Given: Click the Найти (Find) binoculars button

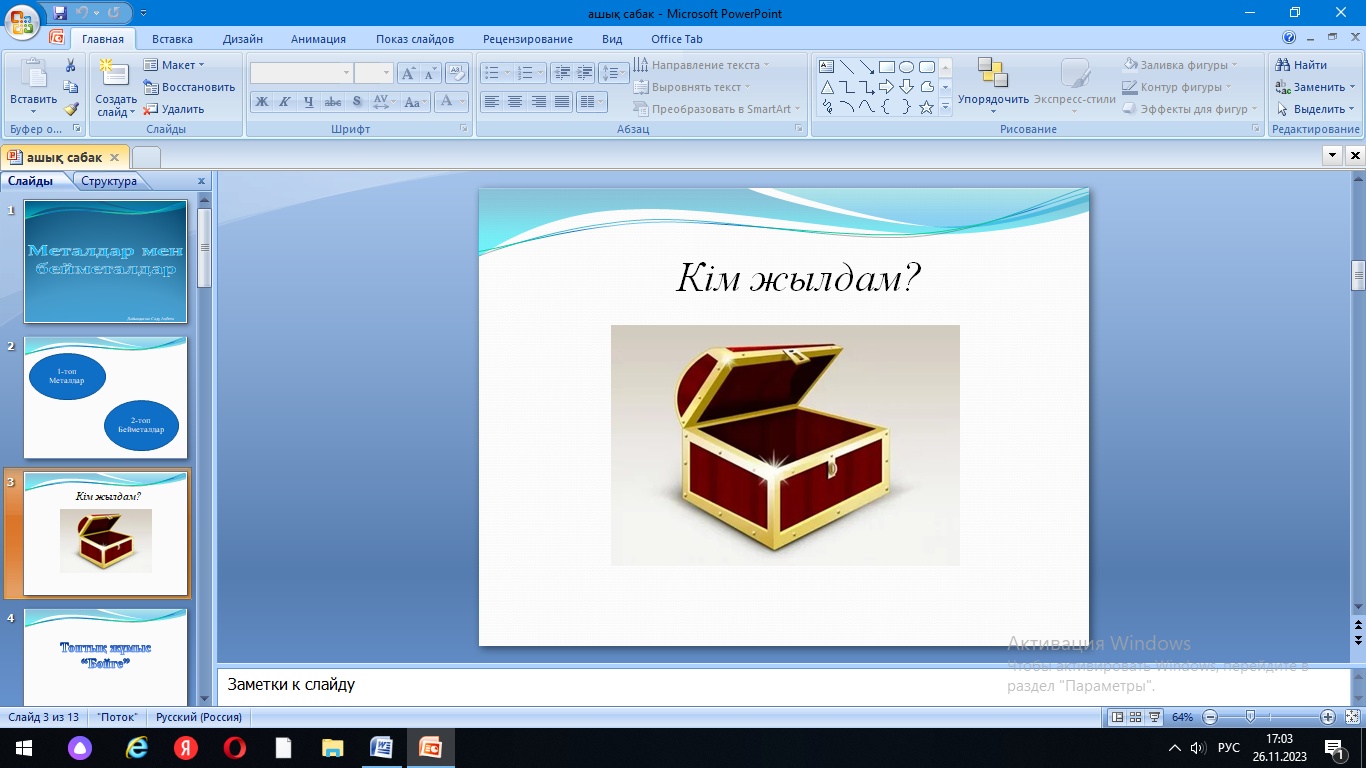Looking at the screenshot, I should [x=1302, y=65].
